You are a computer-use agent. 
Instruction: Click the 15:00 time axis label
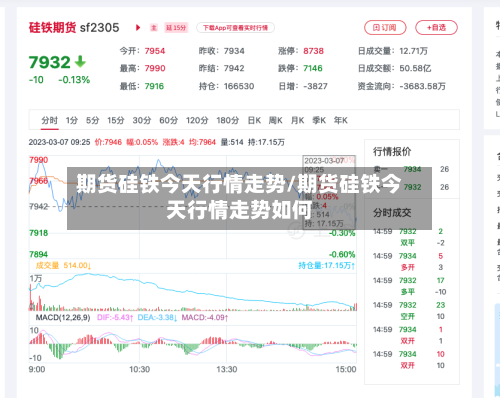[346, 369]
